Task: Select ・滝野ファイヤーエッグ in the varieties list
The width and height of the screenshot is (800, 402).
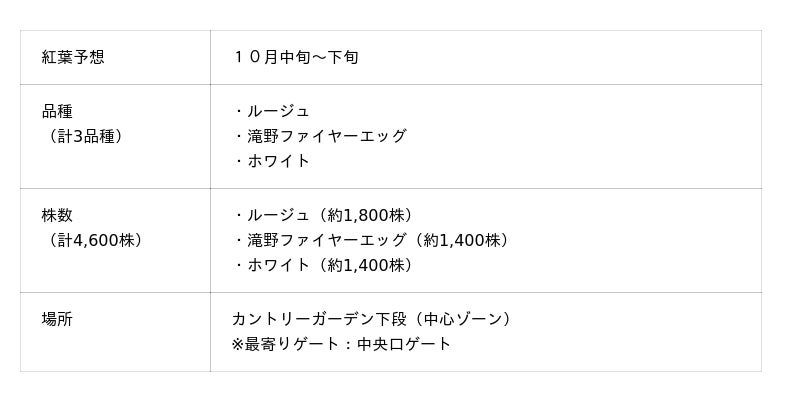Action: (319, 136)
